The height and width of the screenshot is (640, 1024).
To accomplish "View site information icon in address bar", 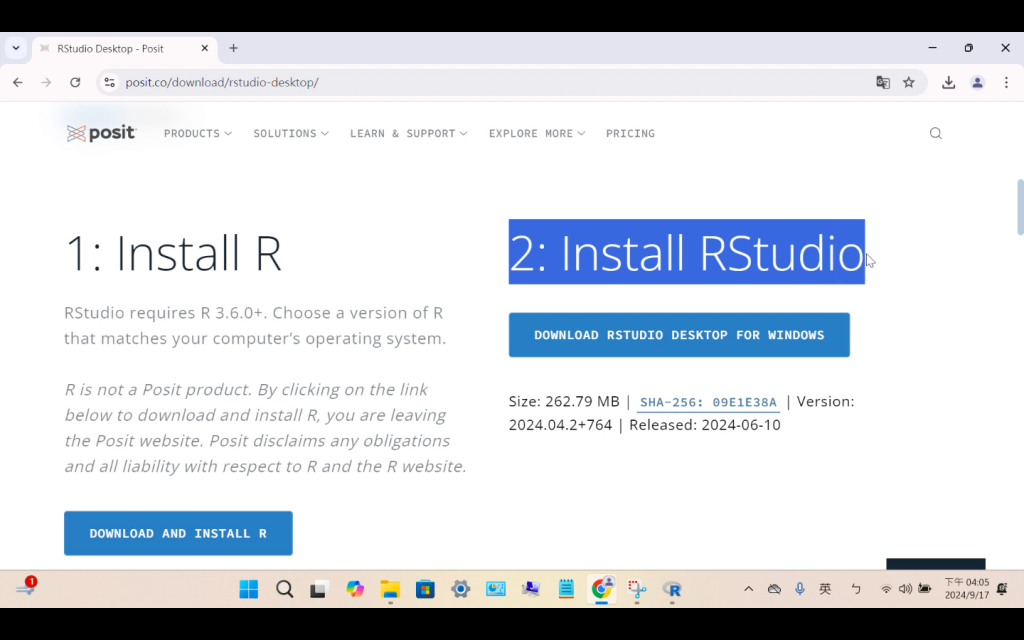I will pos(110,82).
